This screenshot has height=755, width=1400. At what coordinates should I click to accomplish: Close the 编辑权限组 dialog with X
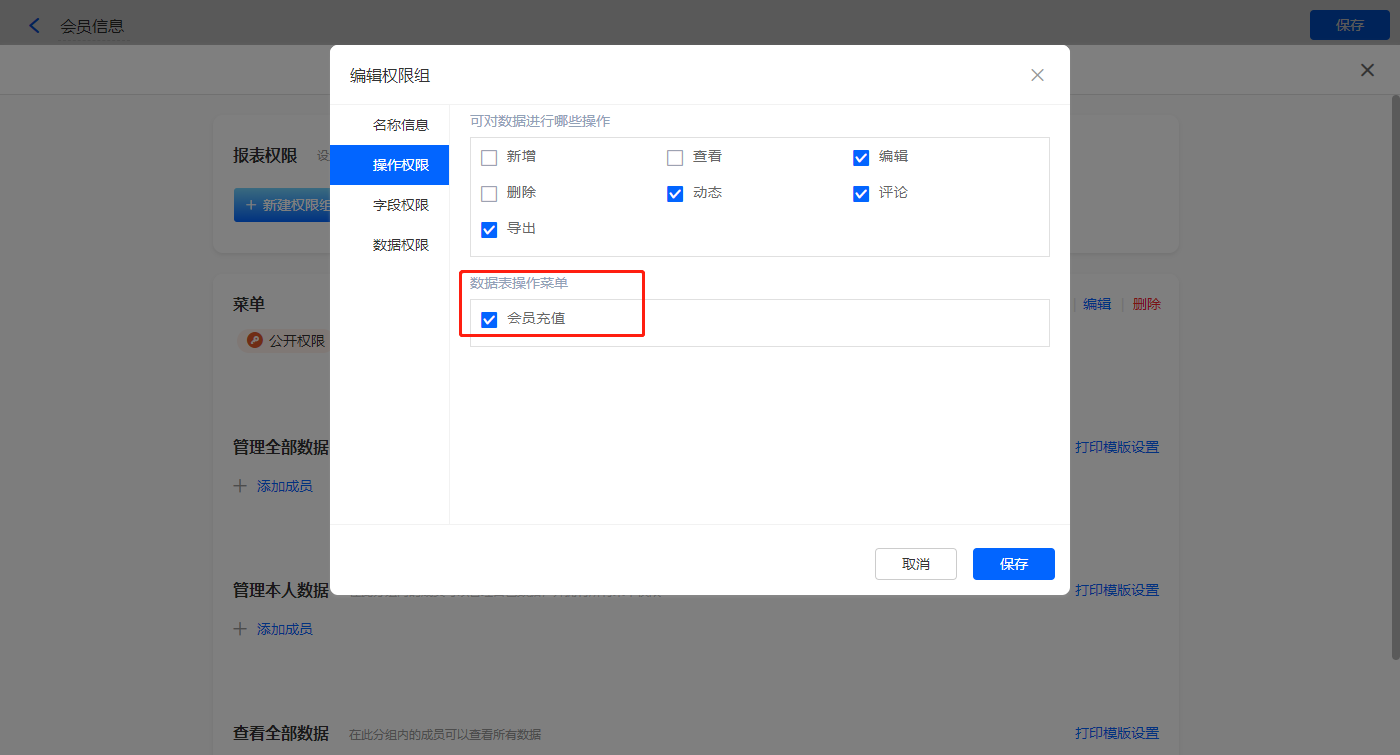click(x=1037, y=75)
